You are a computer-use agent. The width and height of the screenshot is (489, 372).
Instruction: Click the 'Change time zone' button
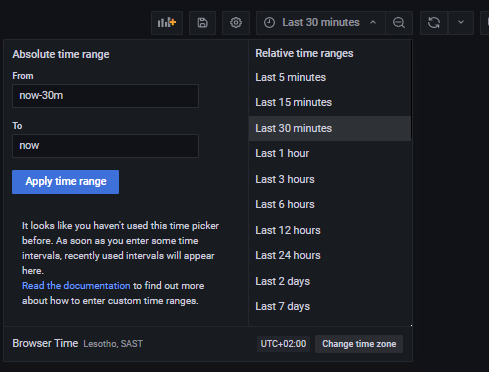(359, 344)
